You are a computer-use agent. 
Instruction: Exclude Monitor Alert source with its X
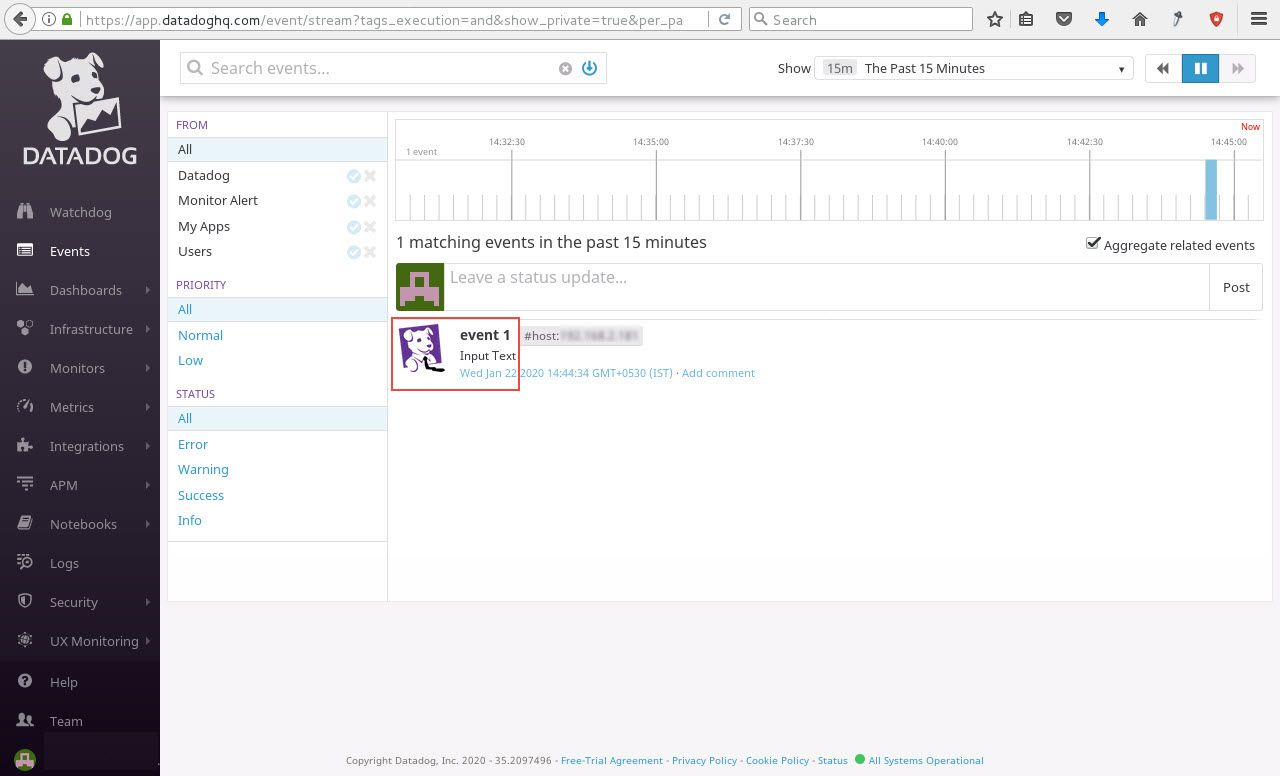point(370,201)
